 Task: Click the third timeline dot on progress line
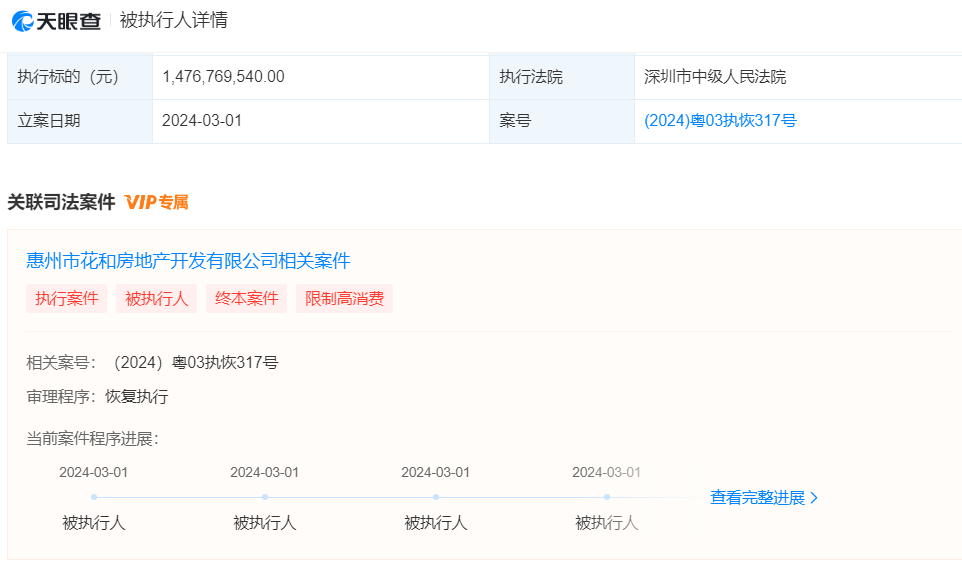tap(436, 497)
